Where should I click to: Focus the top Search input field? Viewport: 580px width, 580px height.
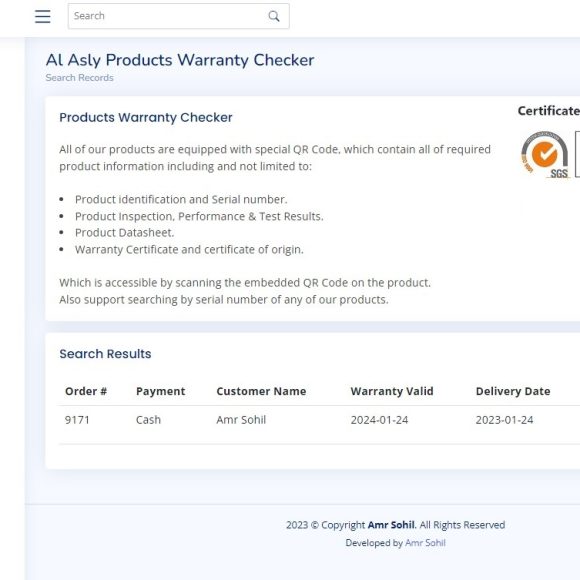click(179, 16)
